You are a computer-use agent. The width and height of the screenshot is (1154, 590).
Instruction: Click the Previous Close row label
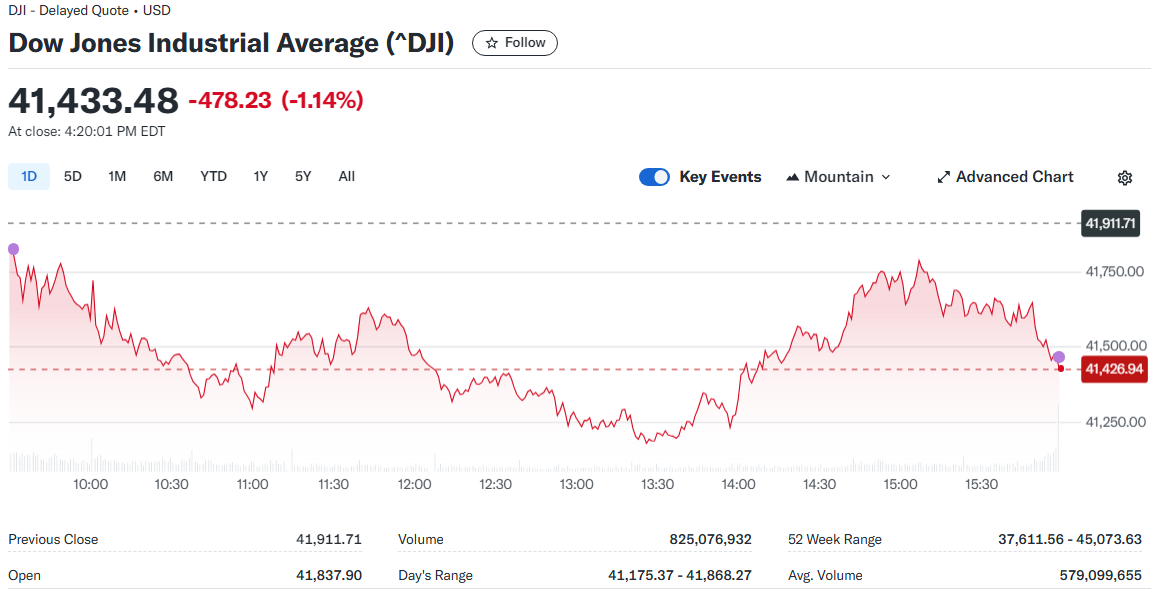(53, 539)
